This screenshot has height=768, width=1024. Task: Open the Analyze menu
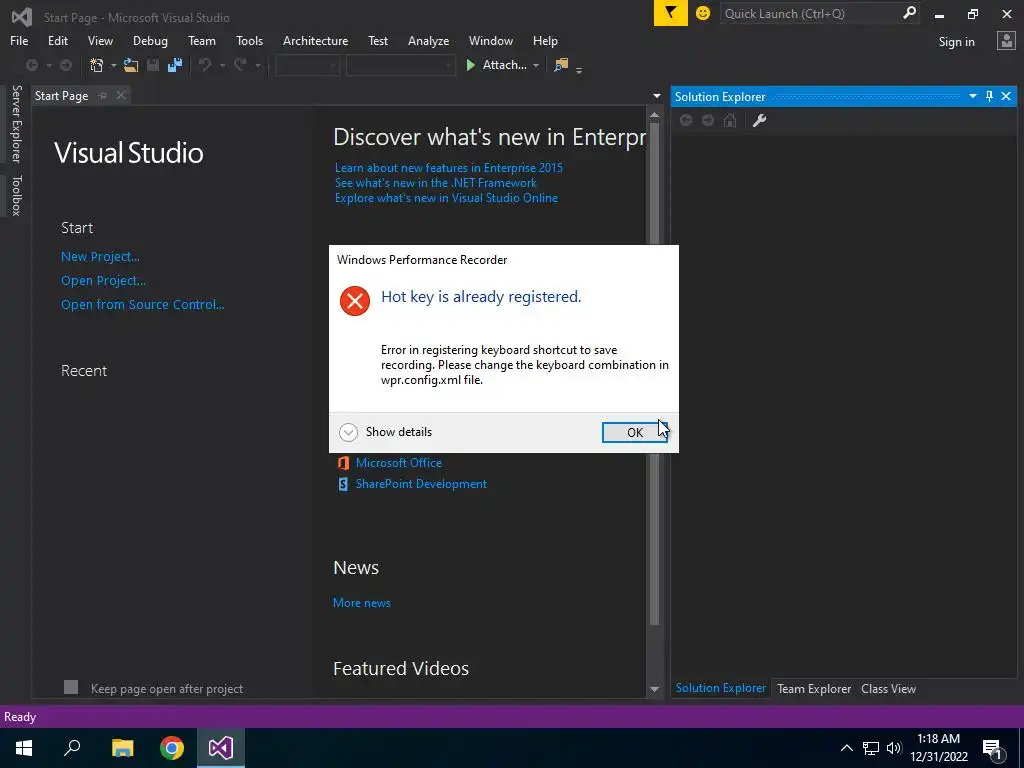click(428, 40)
